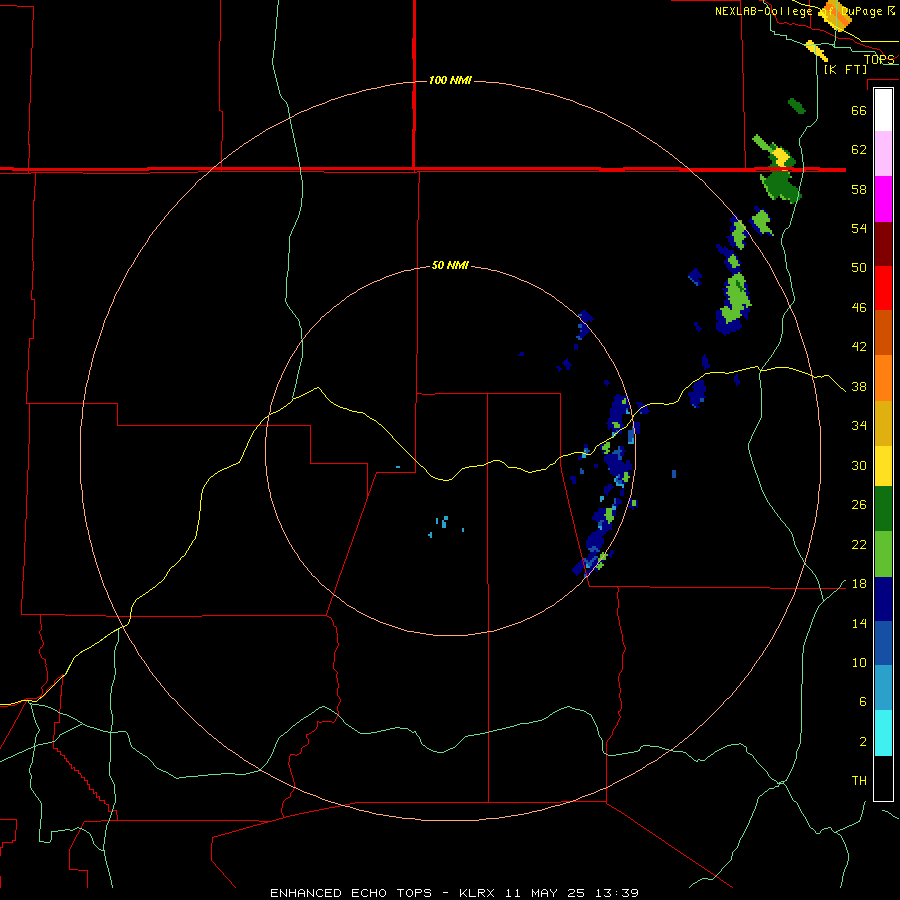
Task: Select the dark green legend swatch
Action: pos(883,509)
